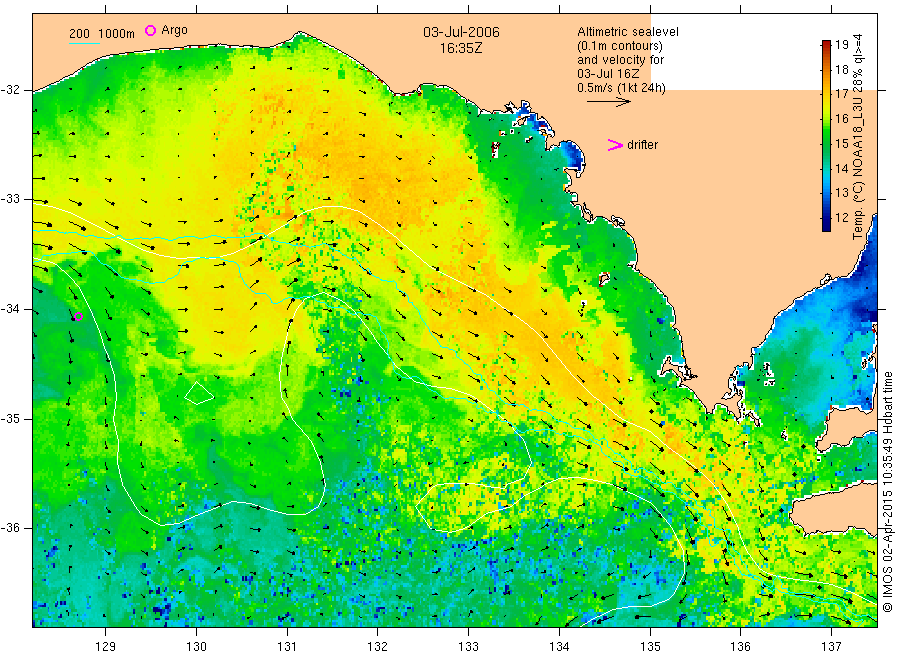This screenshot has height=660, width=900.
Task: Click the temperature color bar
Action: (x=826, y=136)
